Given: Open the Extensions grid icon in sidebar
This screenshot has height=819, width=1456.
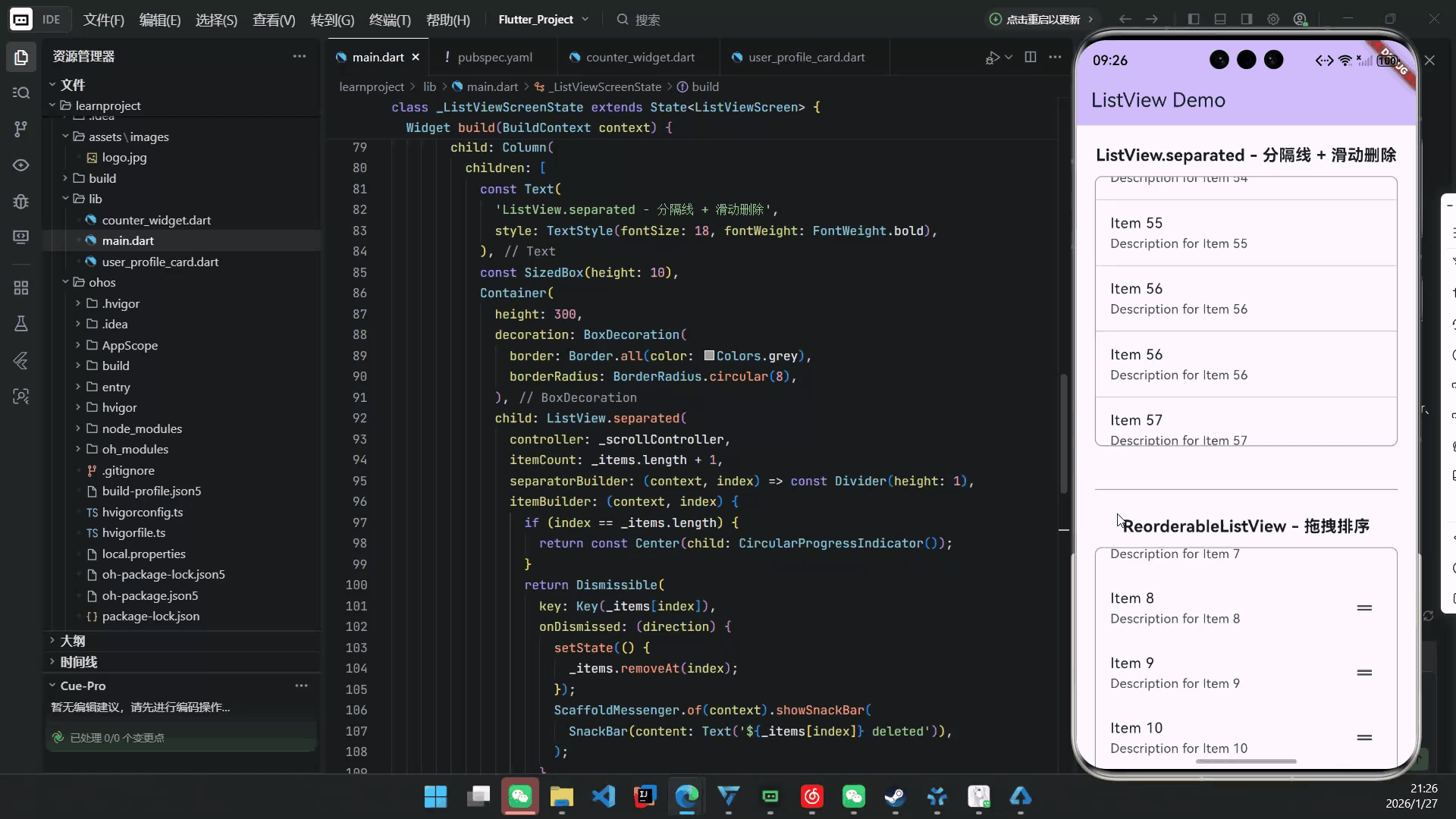Looking at the screenshot, I should click(21, 287).
